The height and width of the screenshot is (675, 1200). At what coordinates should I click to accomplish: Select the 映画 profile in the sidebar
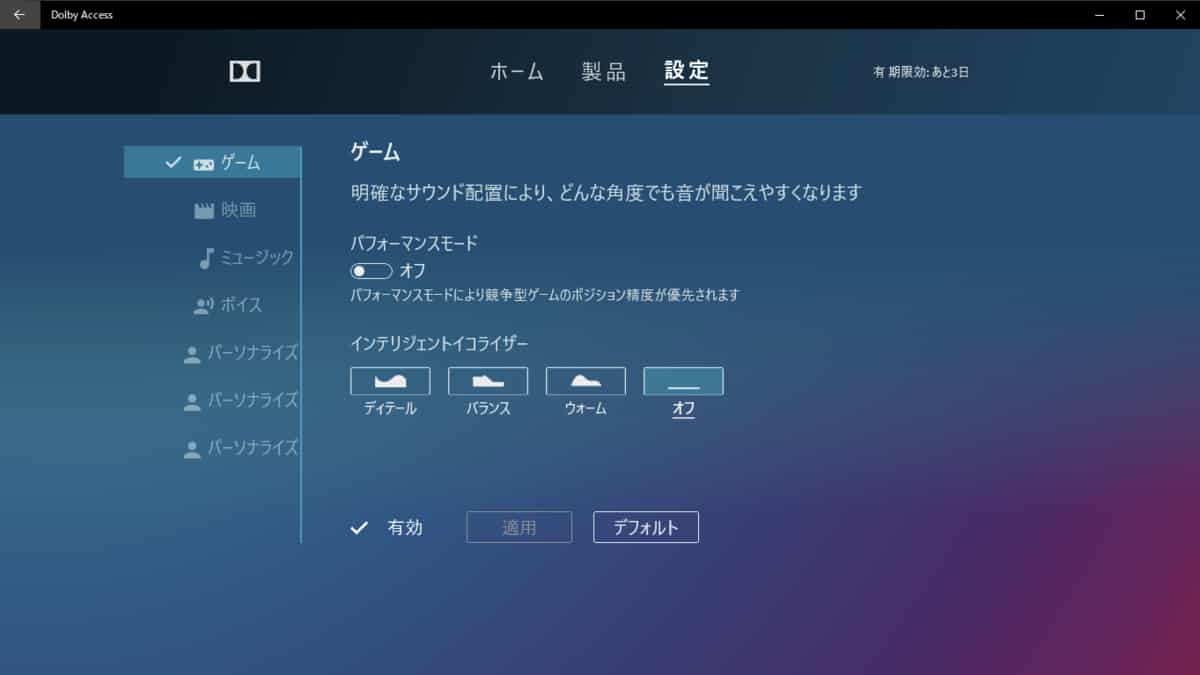(225, 210)
